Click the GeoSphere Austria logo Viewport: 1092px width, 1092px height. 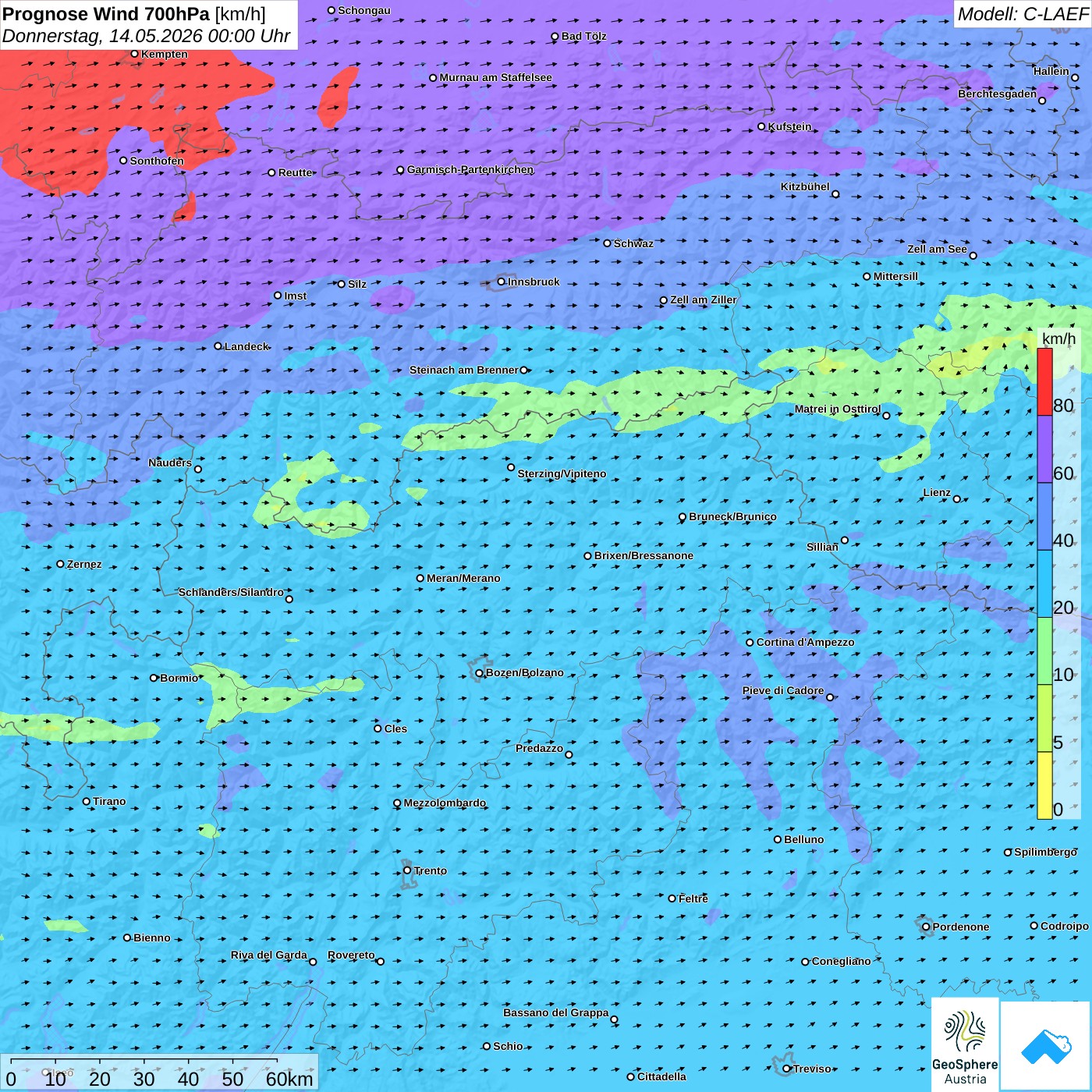[965, 1044]
